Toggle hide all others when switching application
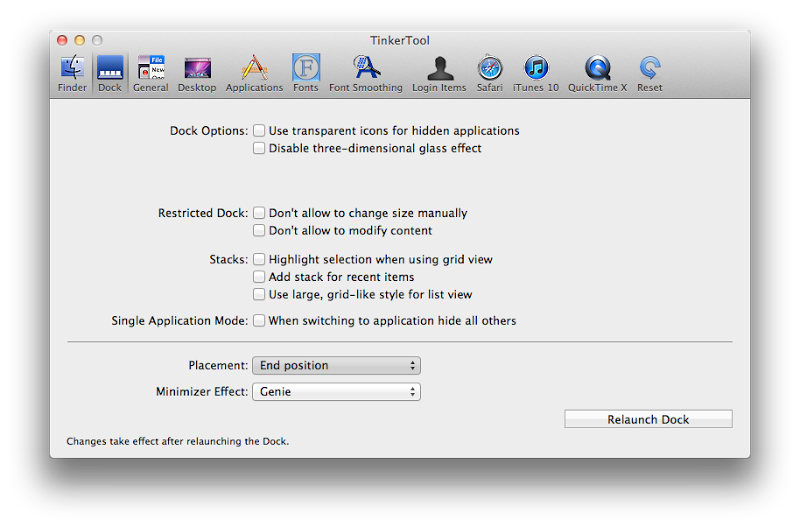 259,320
